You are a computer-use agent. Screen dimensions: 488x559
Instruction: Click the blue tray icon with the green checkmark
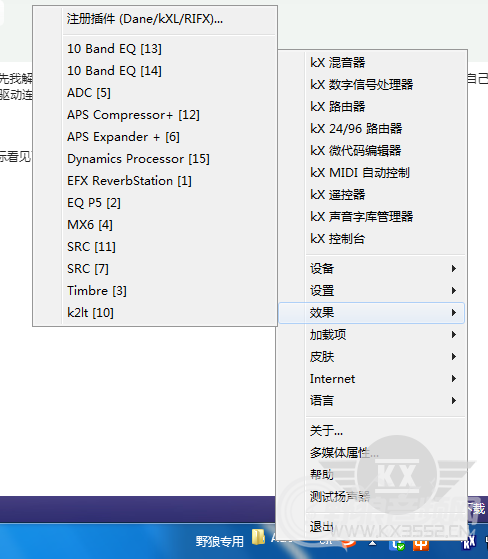(397, 545)
